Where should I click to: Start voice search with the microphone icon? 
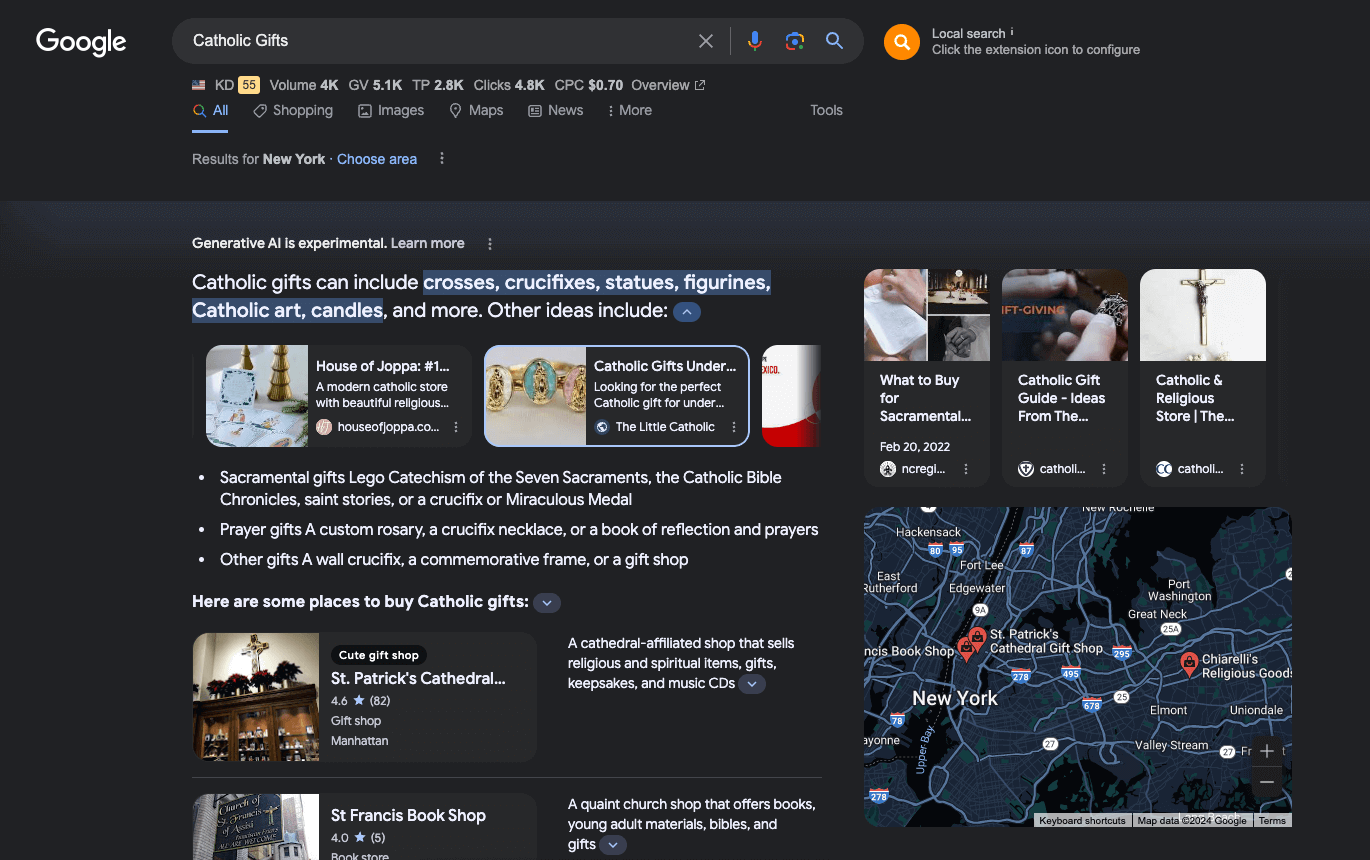pyautogui.click(x=755, y=41)
